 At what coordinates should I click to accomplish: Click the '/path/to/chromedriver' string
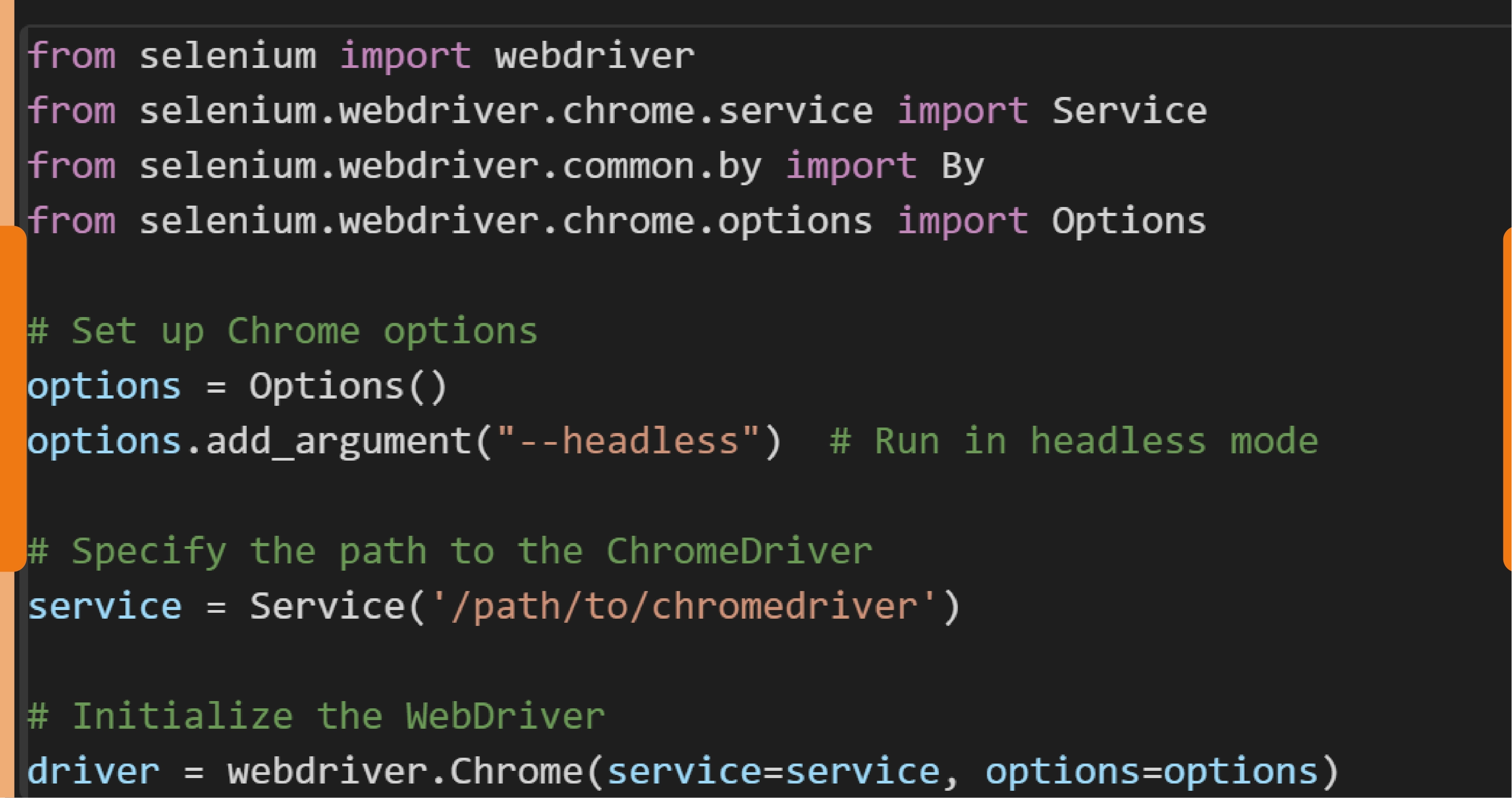(x=684, y=606)
